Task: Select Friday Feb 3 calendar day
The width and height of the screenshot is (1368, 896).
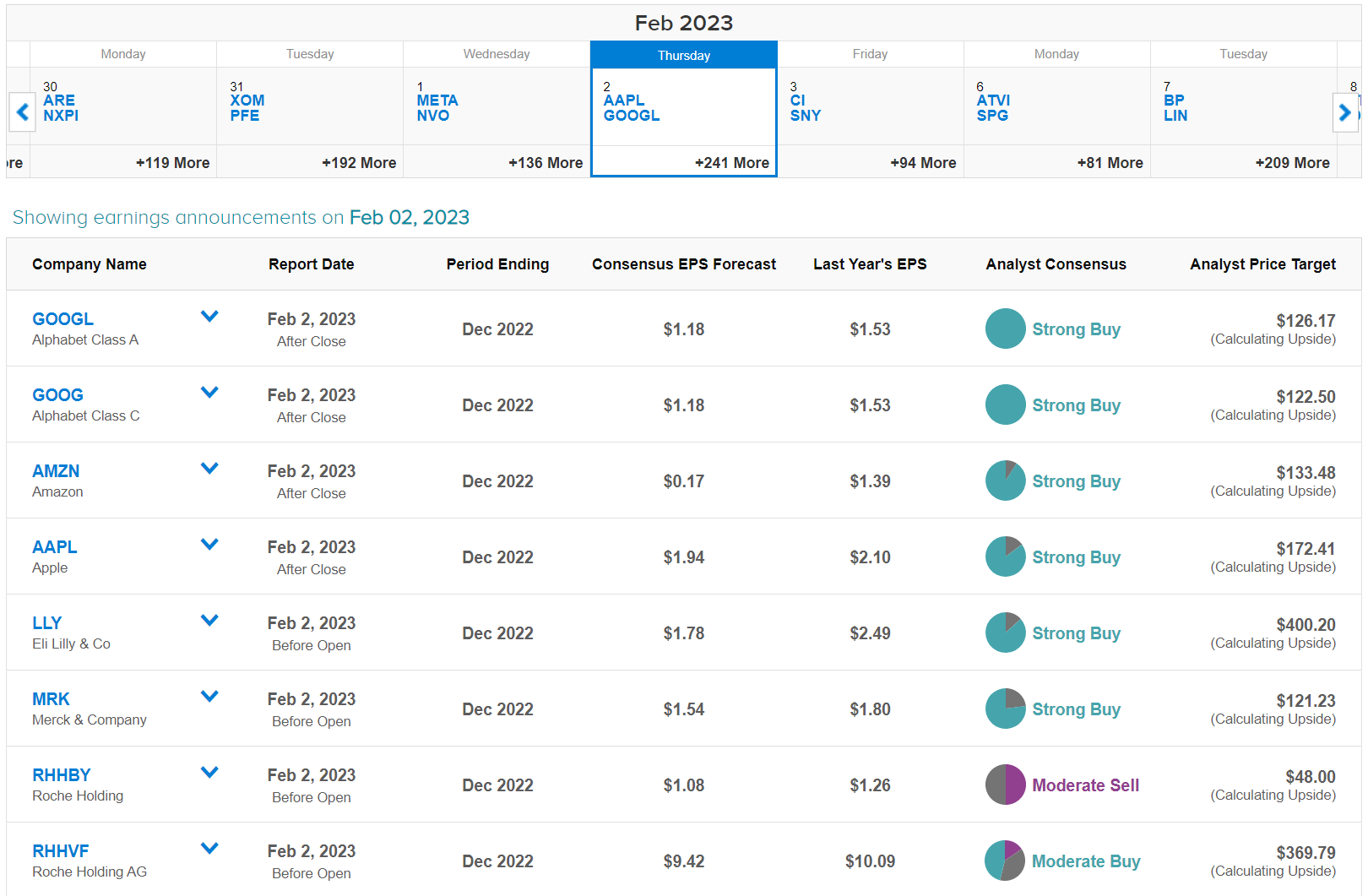Action: pyautogui.click(x=870, y=109)
